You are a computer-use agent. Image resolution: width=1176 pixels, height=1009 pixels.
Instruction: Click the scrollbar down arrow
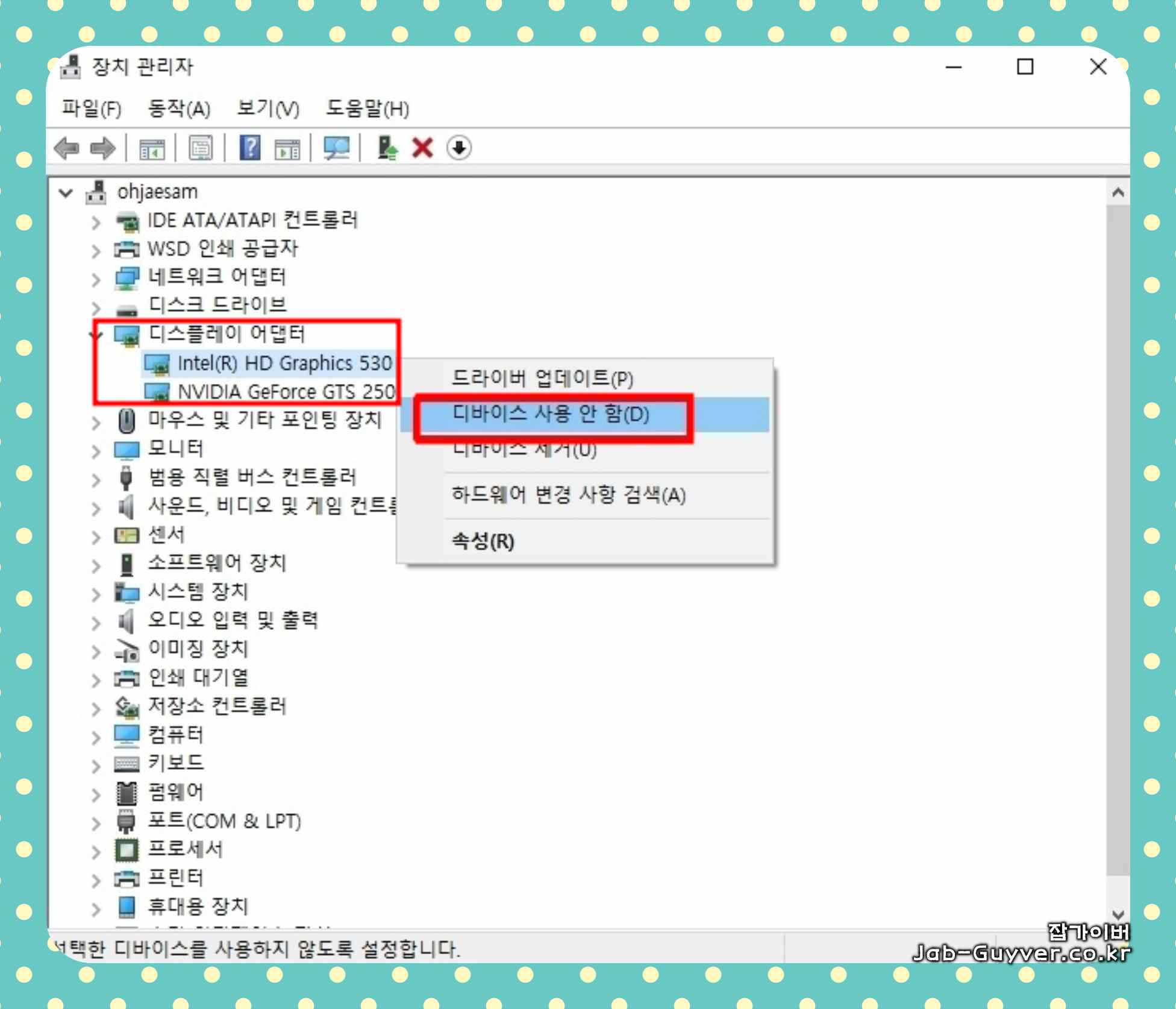point(1118,914)
